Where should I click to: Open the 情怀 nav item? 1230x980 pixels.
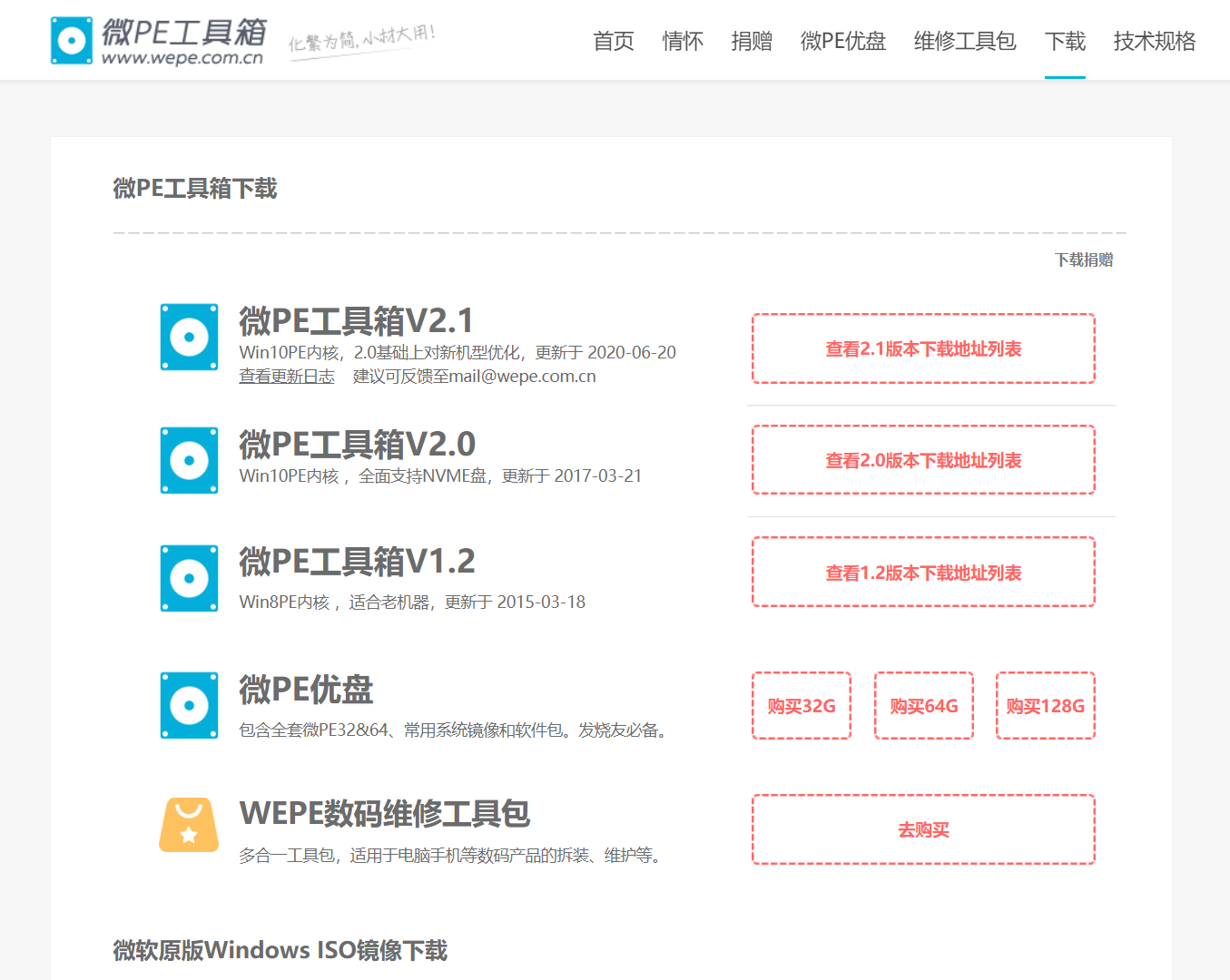click(x=683, y=41)
